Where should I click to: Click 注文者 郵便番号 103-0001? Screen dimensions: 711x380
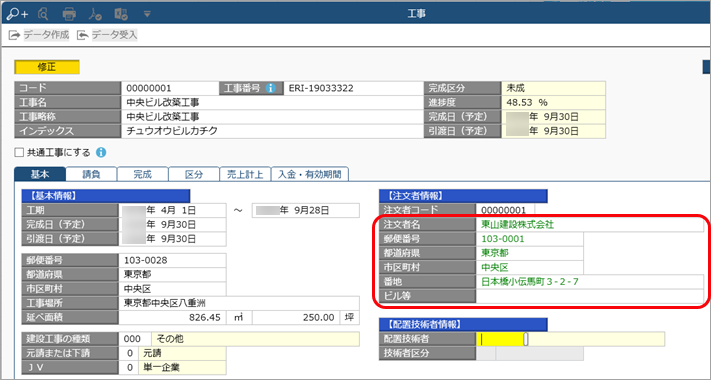pyautogui.click(x=530, y=239)
